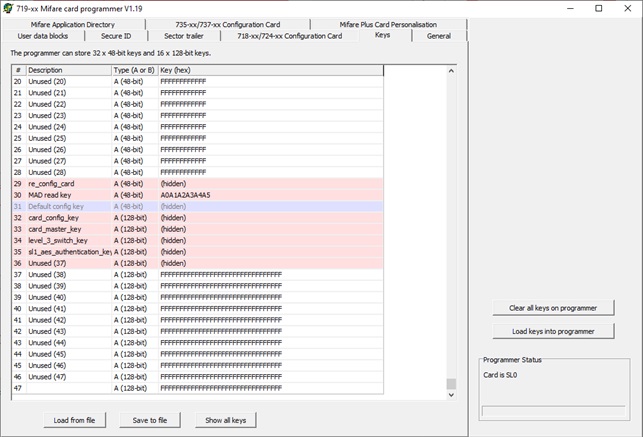This screenshot has width=643, height=437.
Task: Select the Unused (42) description
Action: [x=47, y=320]
